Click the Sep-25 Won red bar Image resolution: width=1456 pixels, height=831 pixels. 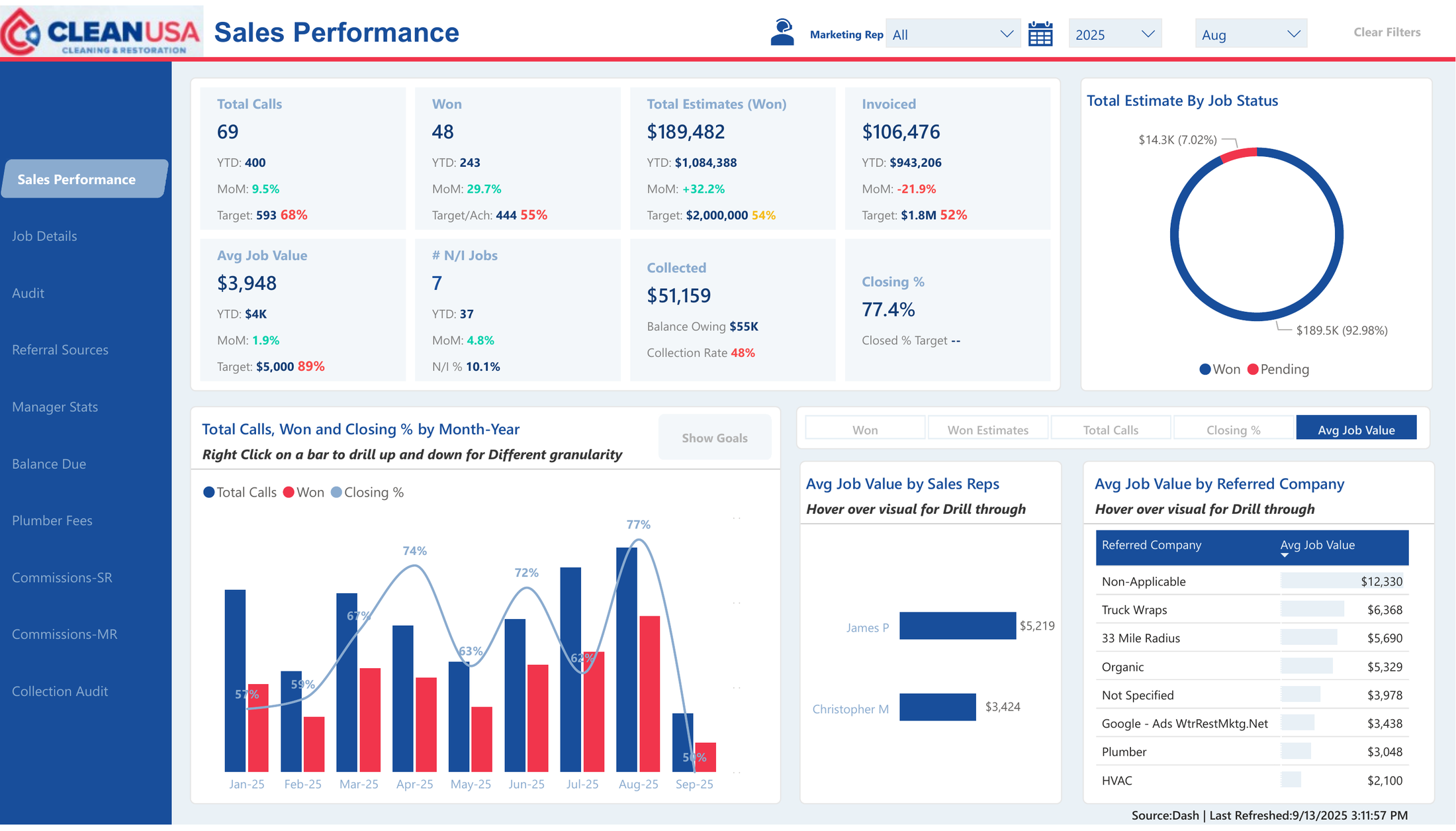point(705,757)
